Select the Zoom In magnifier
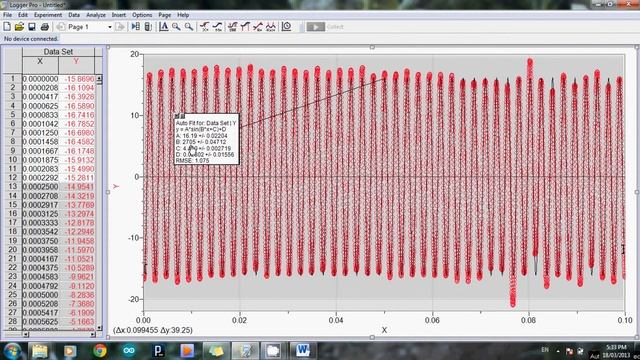640x360 pixels. (x=176, y=27)
